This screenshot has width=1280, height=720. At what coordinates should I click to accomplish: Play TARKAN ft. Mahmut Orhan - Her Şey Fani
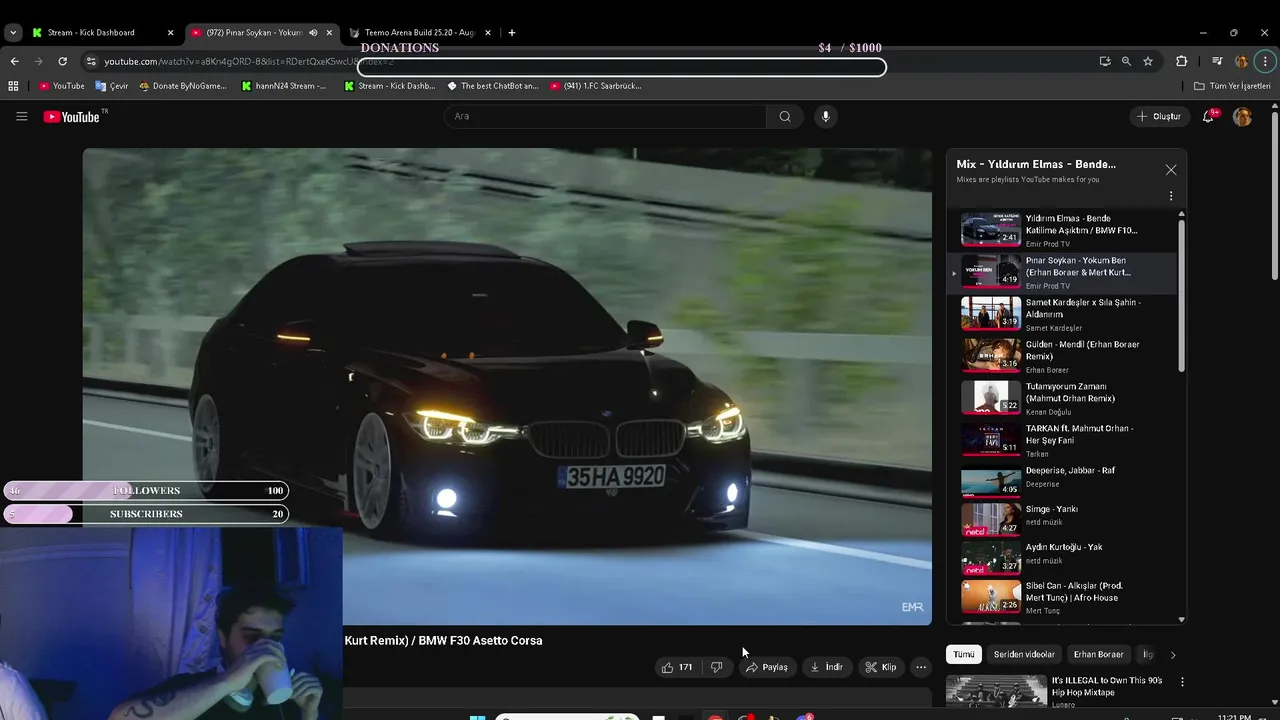click(1061, 440)
